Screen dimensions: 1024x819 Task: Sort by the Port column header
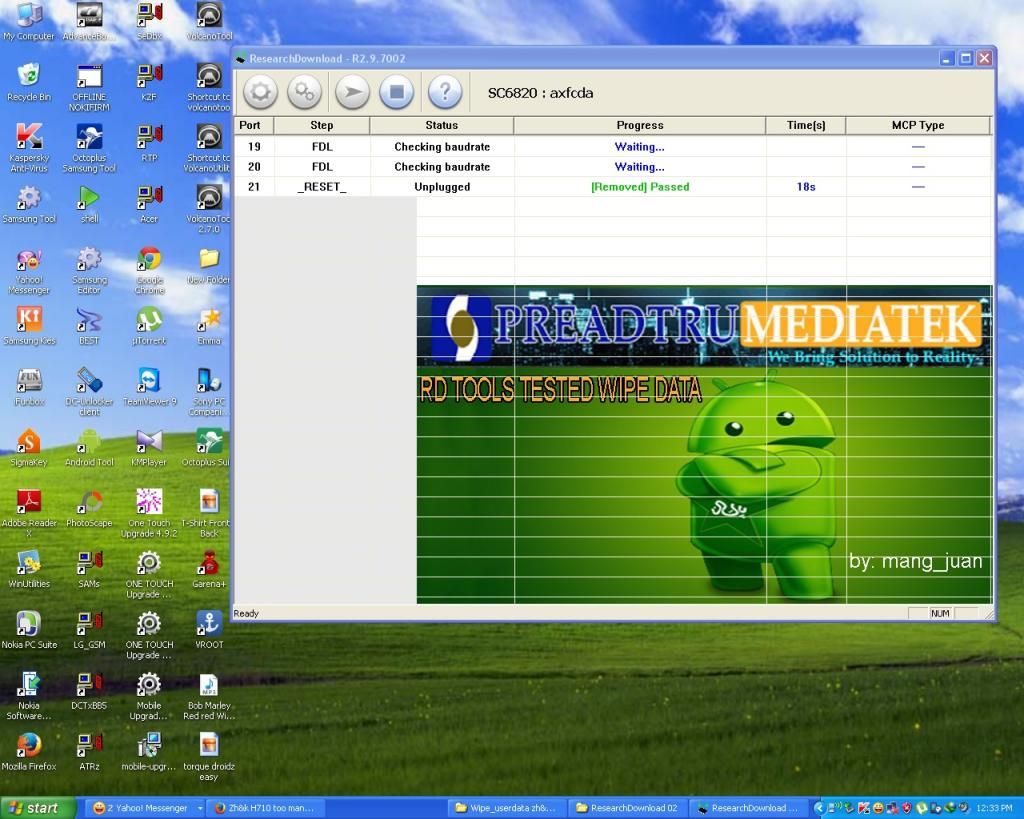pos(254,125)
